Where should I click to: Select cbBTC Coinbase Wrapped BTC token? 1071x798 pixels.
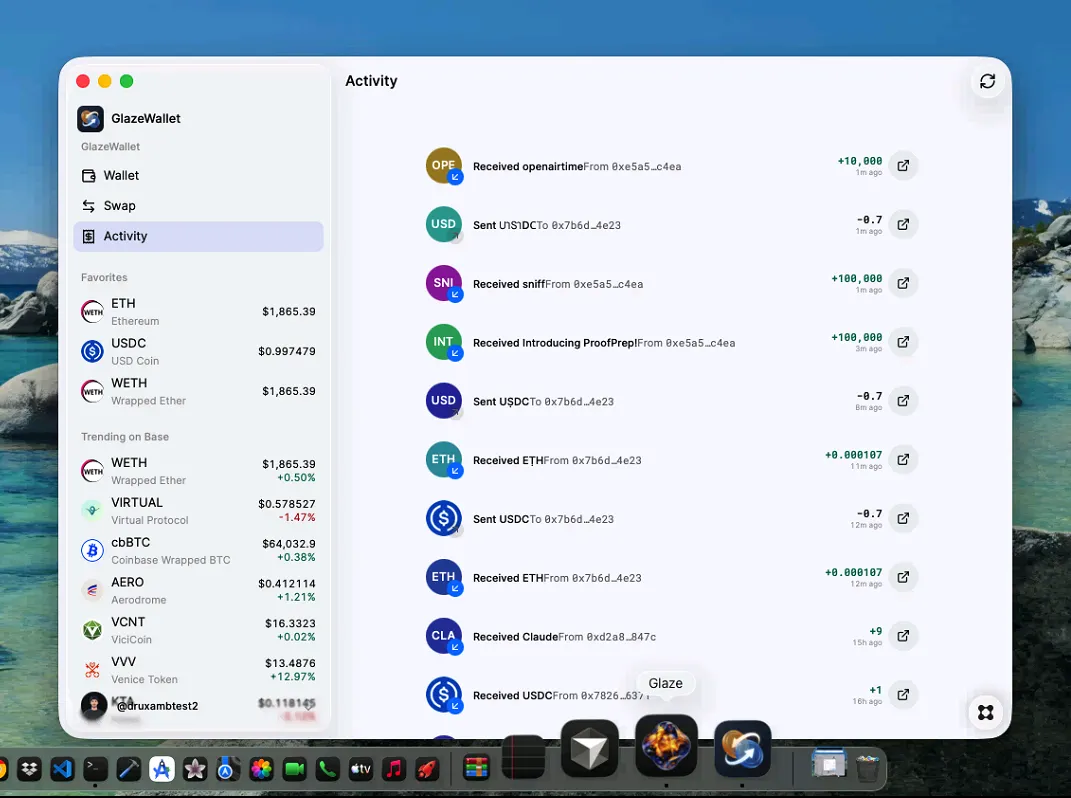[x=198, y=551]
